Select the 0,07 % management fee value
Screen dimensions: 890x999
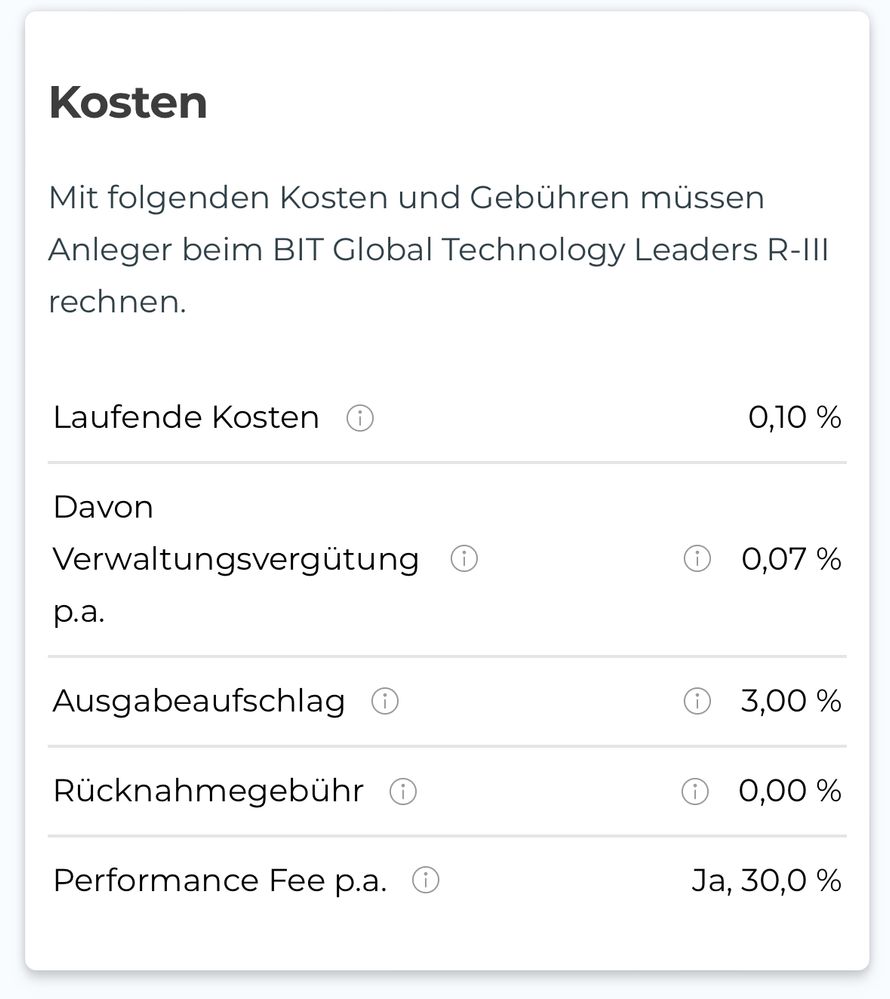[791, 559]
